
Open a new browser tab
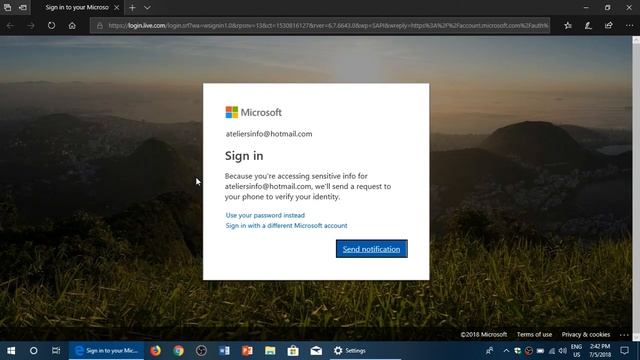coord(132,7)
